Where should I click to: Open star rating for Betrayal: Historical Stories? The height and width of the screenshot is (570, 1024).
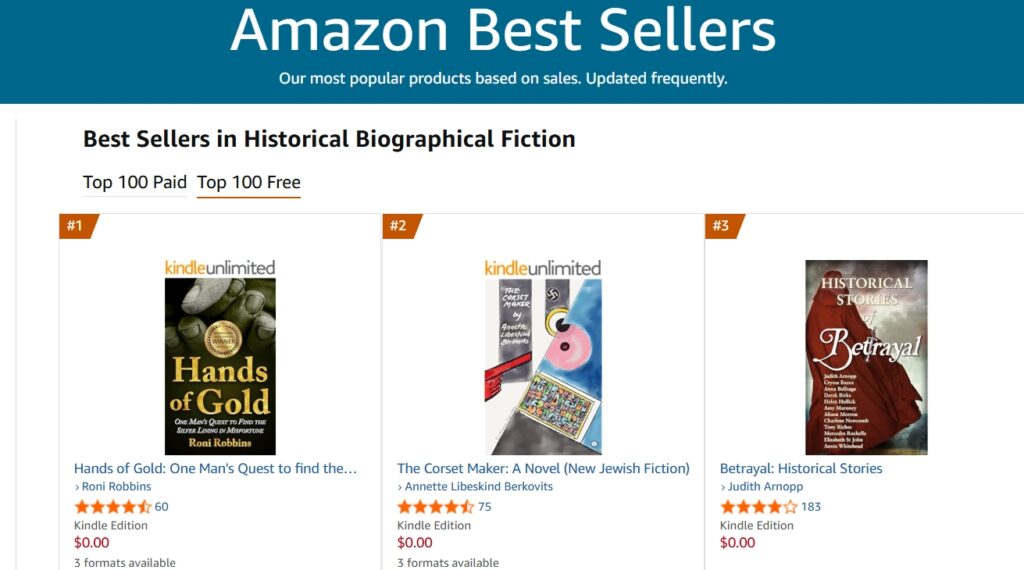758,507
